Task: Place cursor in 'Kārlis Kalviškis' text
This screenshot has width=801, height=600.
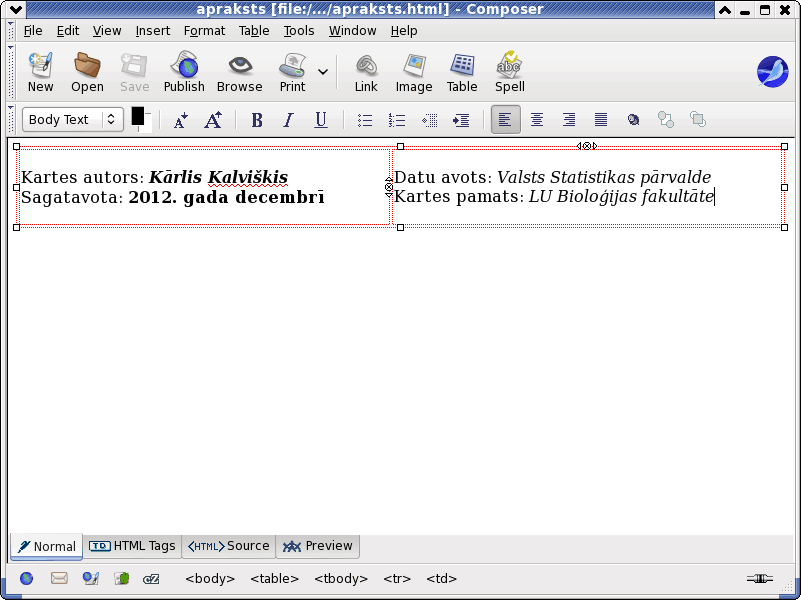Action: click(x=219, y=177)
